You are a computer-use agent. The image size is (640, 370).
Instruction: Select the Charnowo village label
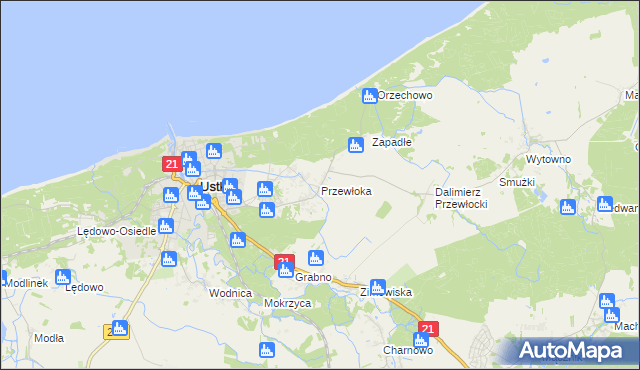[x=408, y=350]
